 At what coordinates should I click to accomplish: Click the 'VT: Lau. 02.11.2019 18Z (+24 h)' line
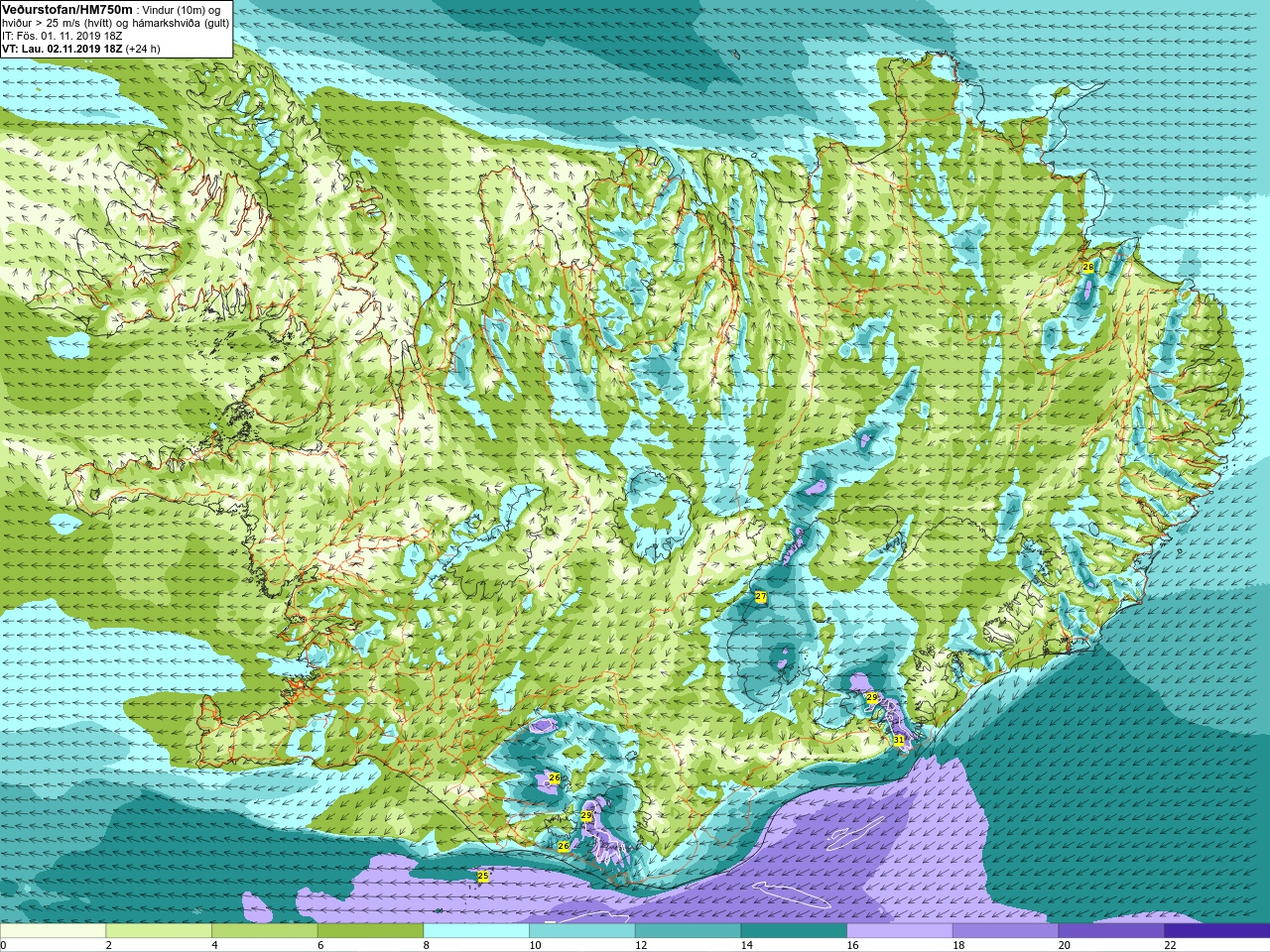click(81, 48)
